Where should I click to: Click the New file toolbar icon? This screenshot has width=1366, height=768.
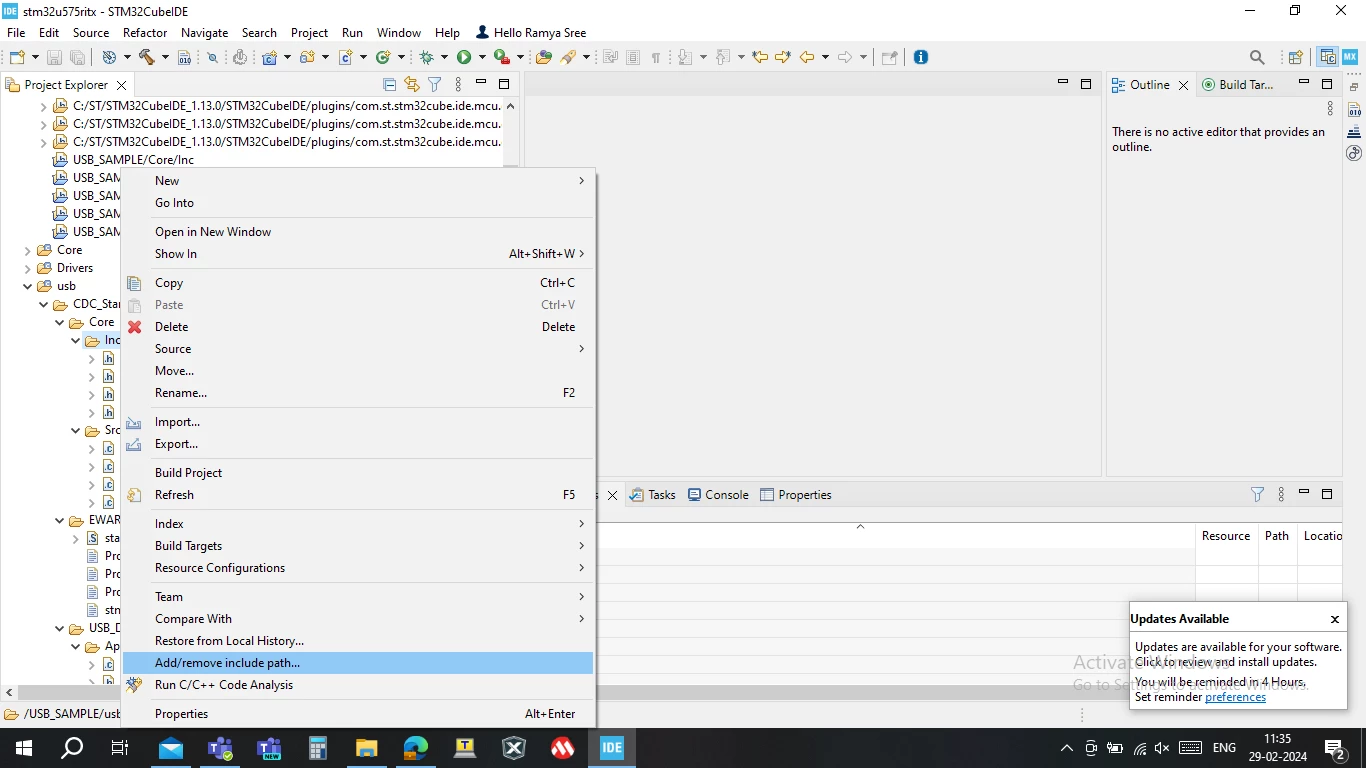tap(17, 57)
